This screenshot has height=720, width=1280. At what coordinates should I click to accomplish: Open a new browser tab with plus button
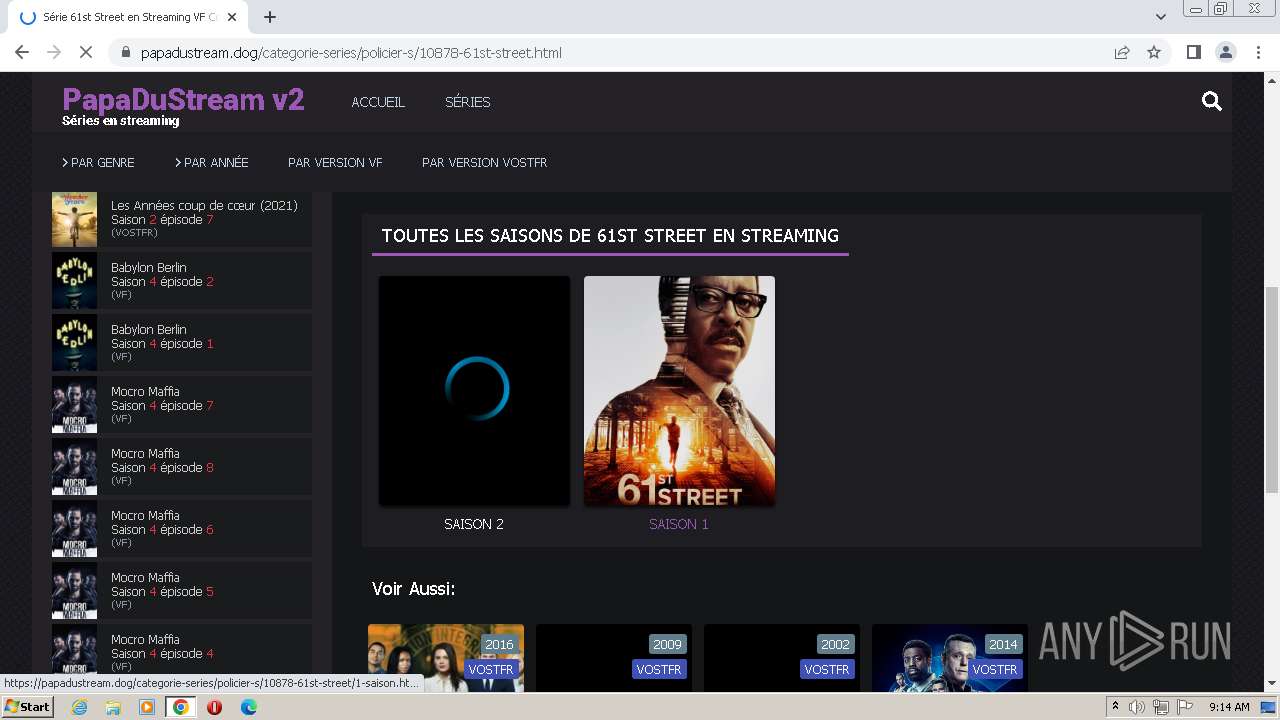pos(270,17)
